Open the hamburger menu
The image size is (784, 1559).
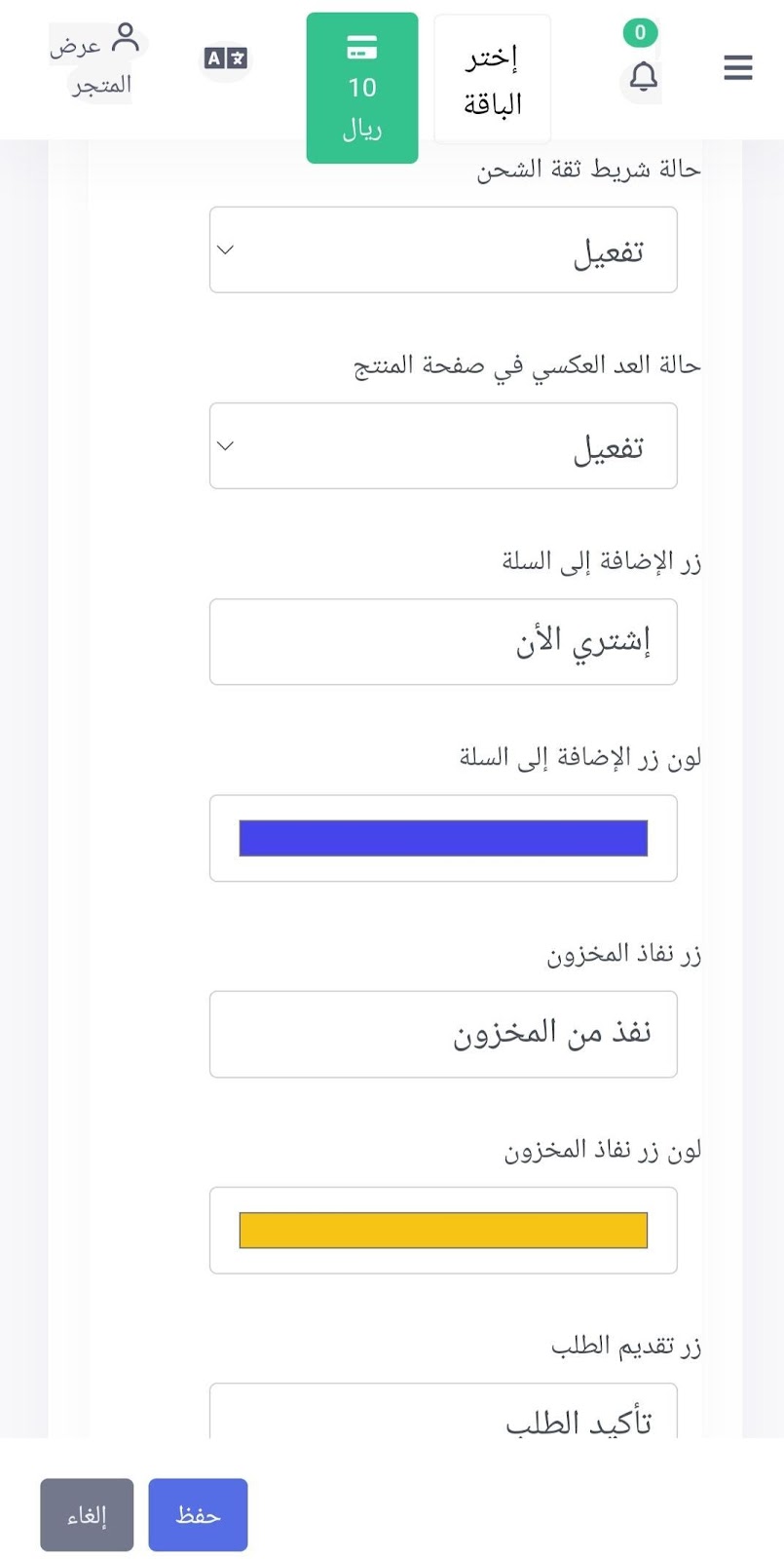tap(738, 67)
